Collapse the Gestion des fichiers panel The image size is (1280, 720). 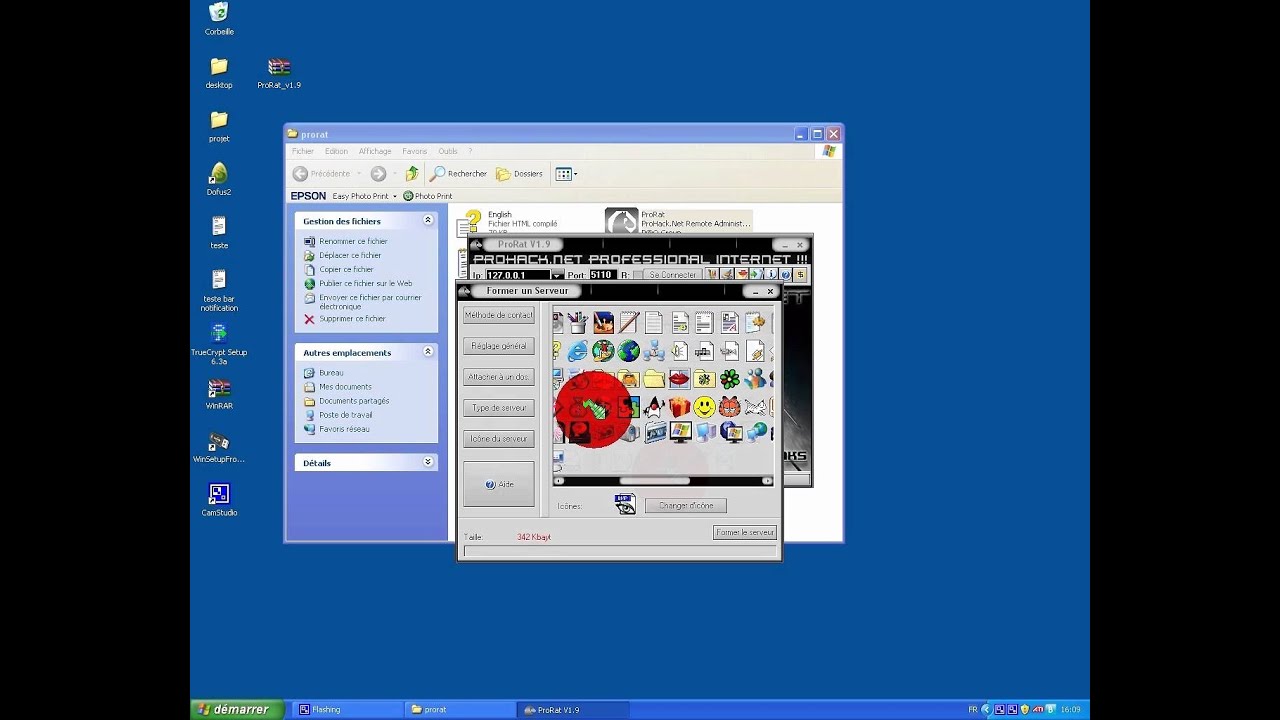[x=428, y=220]
